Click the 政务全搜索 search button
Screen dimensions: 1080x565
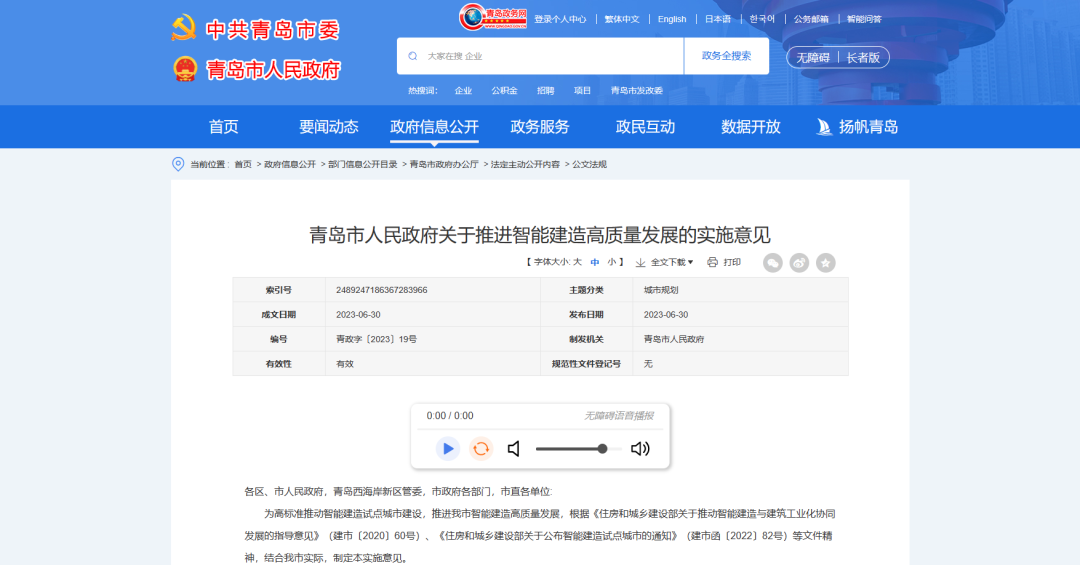pos(727,56)
